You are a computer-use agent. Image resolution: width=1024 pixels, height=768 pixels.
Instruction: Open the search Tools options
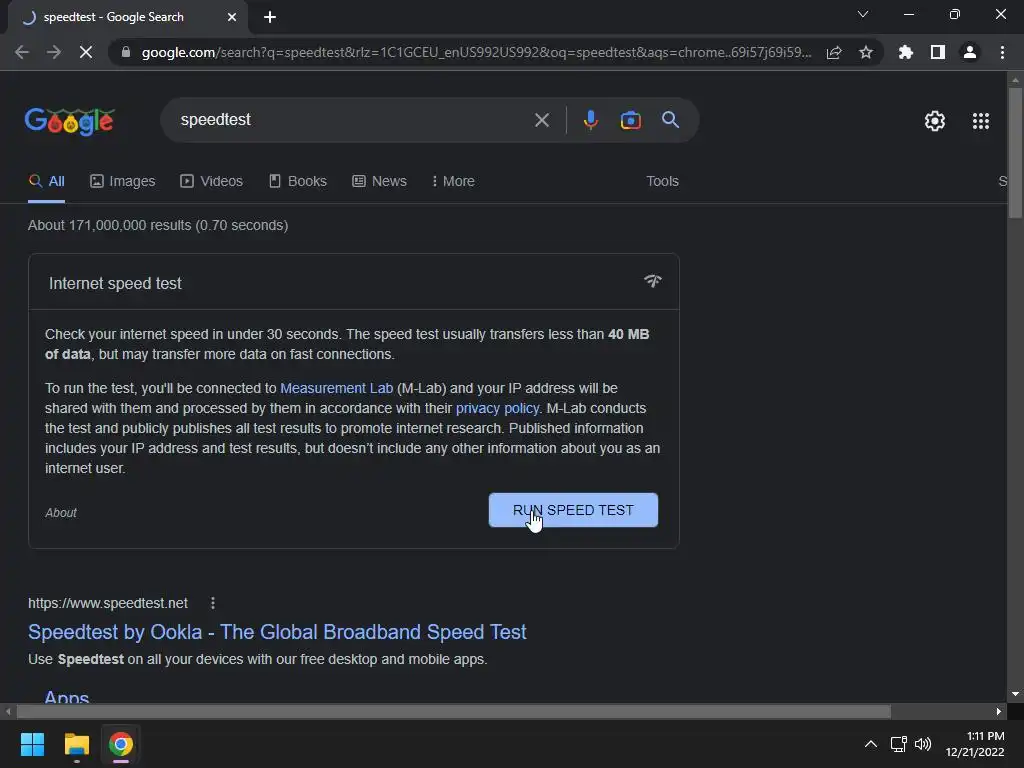coord(662,181)
